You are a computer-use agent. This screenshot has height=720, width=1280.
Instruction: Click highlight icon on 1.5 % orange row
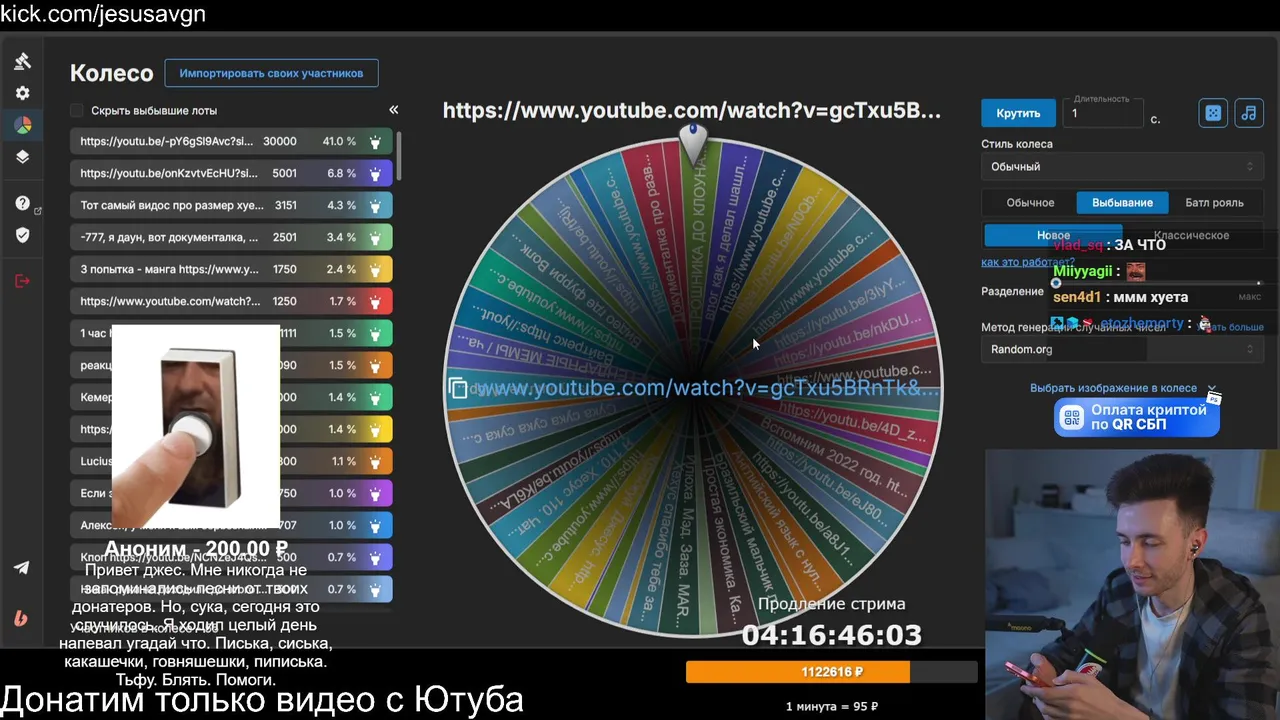point(375,366)
